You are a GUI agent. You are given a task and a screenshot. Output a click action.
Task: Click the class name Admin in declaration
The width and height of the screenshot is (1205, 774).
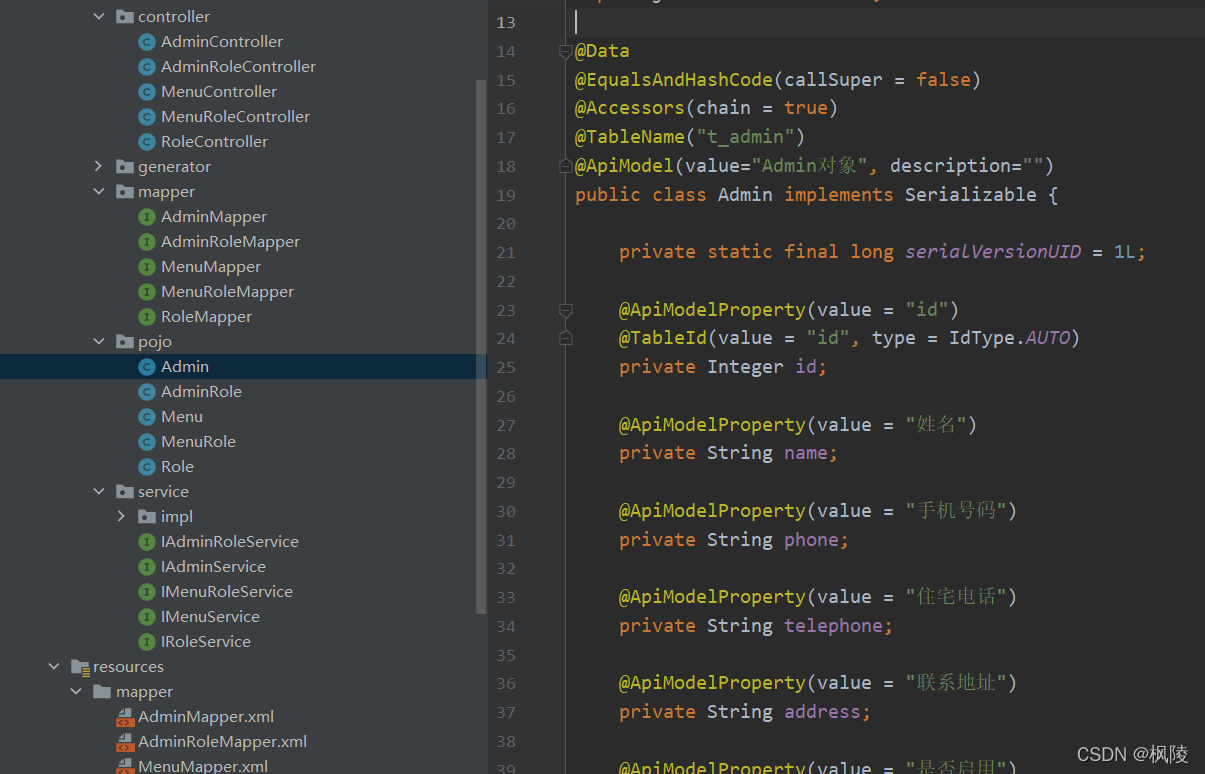pyautogui.click(x=745, y=194)
